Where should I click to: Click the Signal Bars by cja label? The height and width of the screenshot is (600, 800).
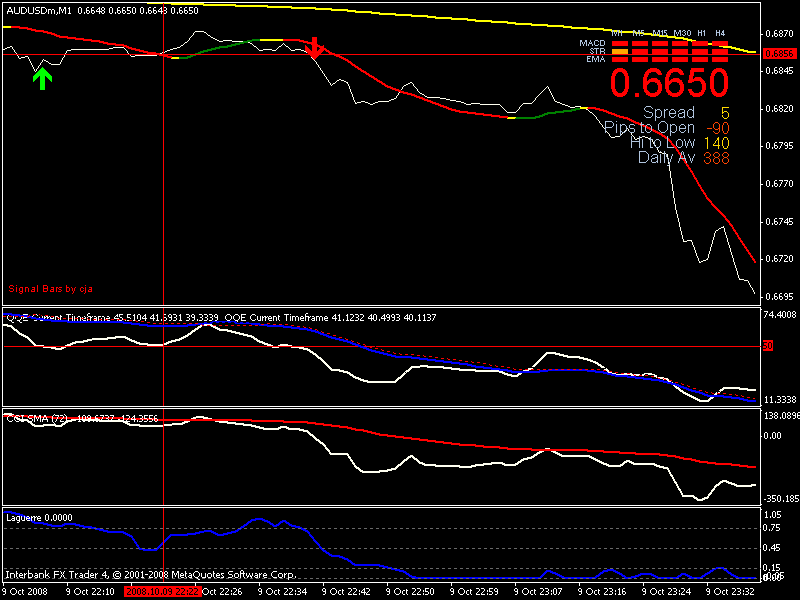[x=50, y=289]
